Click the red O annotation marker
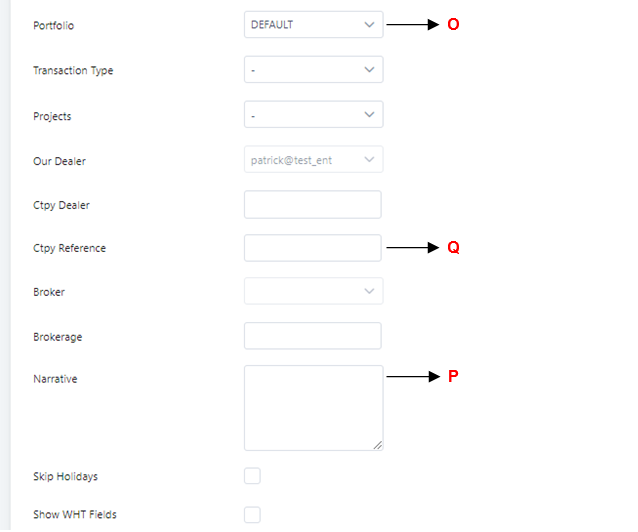The width and height of the screenshot is (638, 532). pos(453,24)
